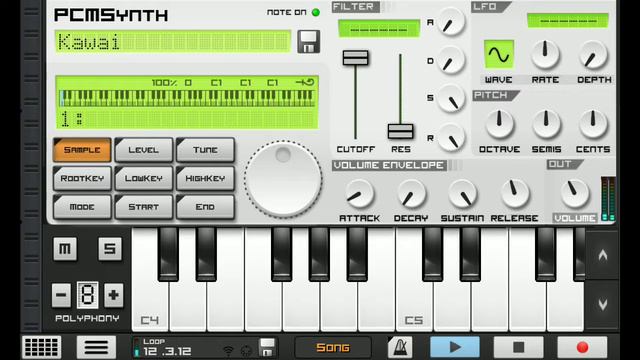Shift keyboard octave up
Screen dimensions: 640x360
click(x=602, y=255)
